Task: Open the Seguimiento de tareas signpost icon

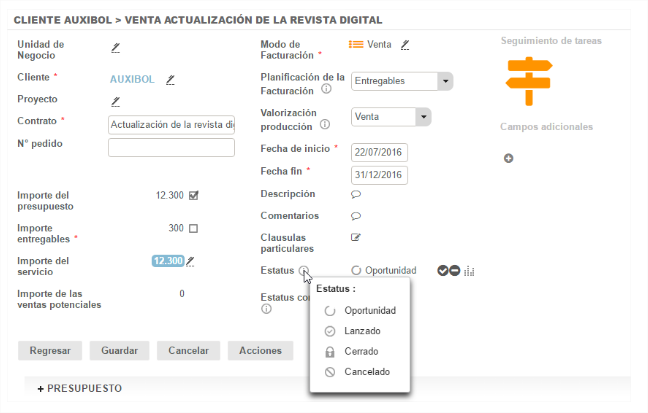Action: tap(528, 80)
